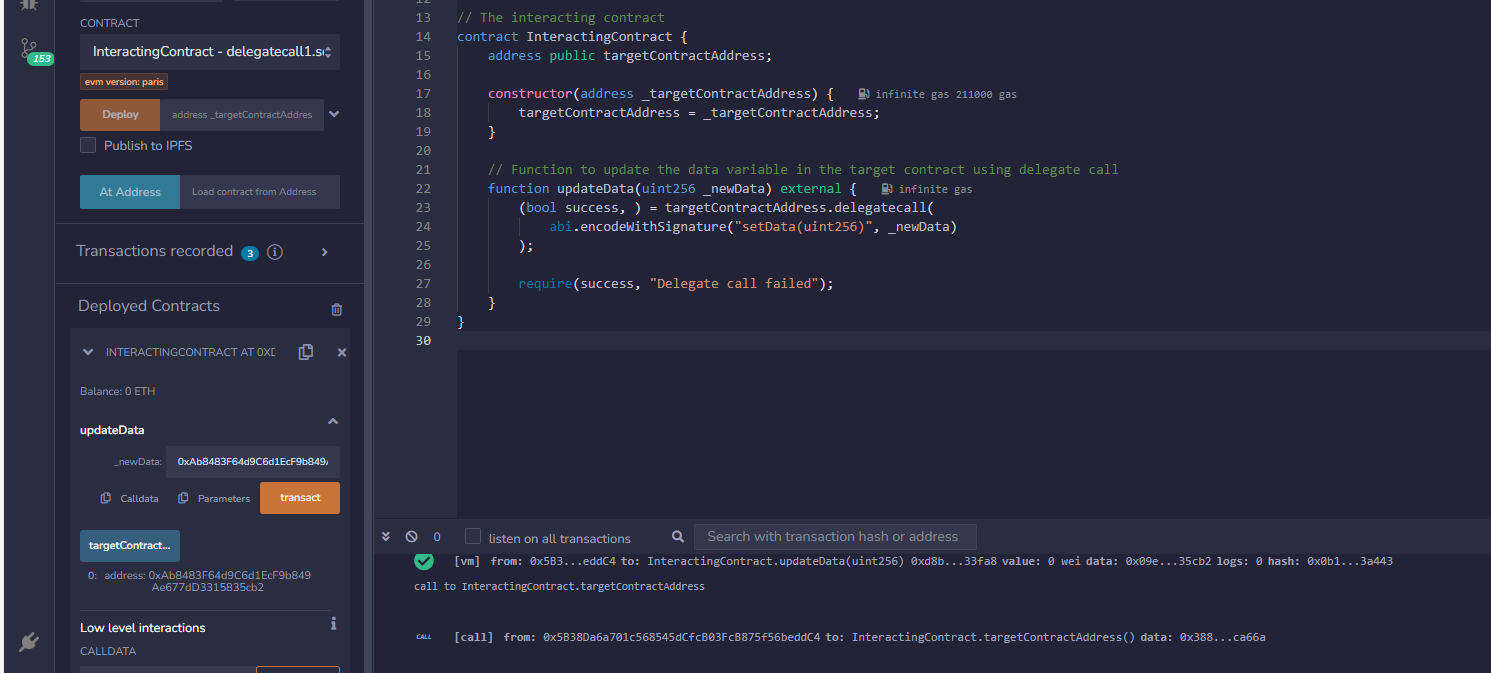Screen dimensions: 1491x673
Task: Collapse the updateData function parameters
Action: coord(333,421)
